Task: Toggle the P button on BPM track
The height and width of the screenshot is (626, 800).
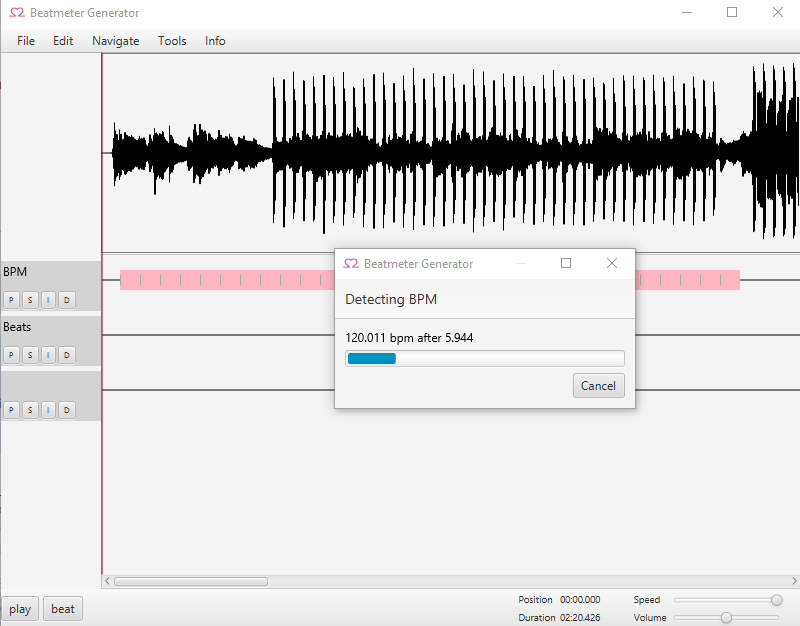Action: pos(12,300)
